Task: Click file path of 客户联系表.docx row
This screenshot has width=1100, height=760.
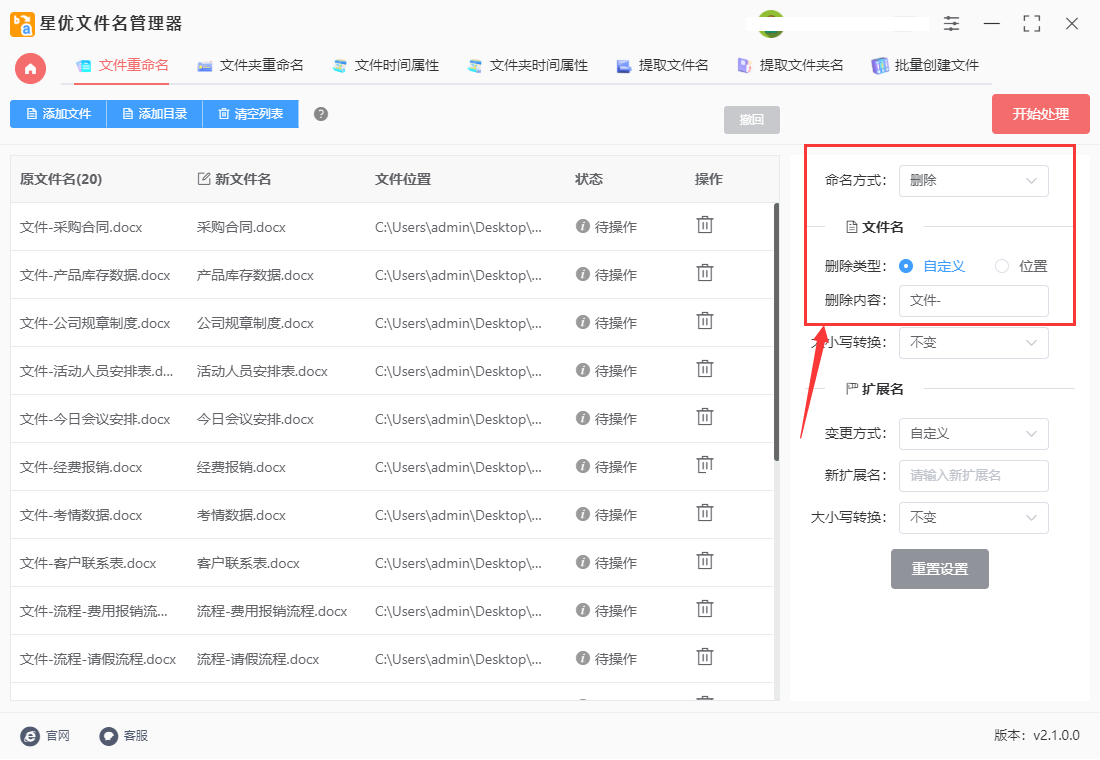Action: click(x=458, y=564)
